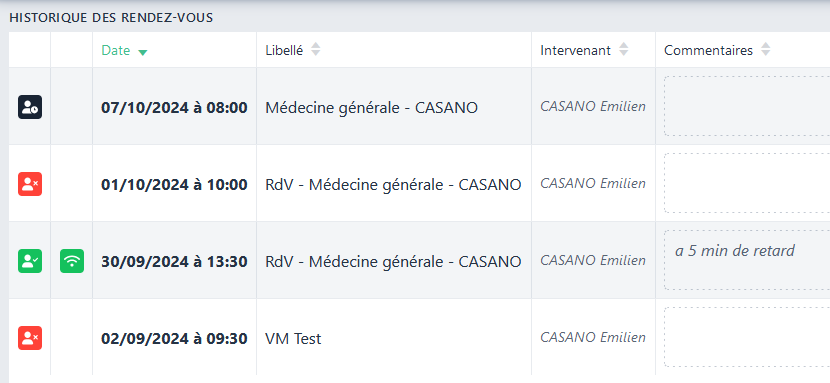
Task: Click the green patient-present icon for 30/09/2024
Action: pos(30,261)
